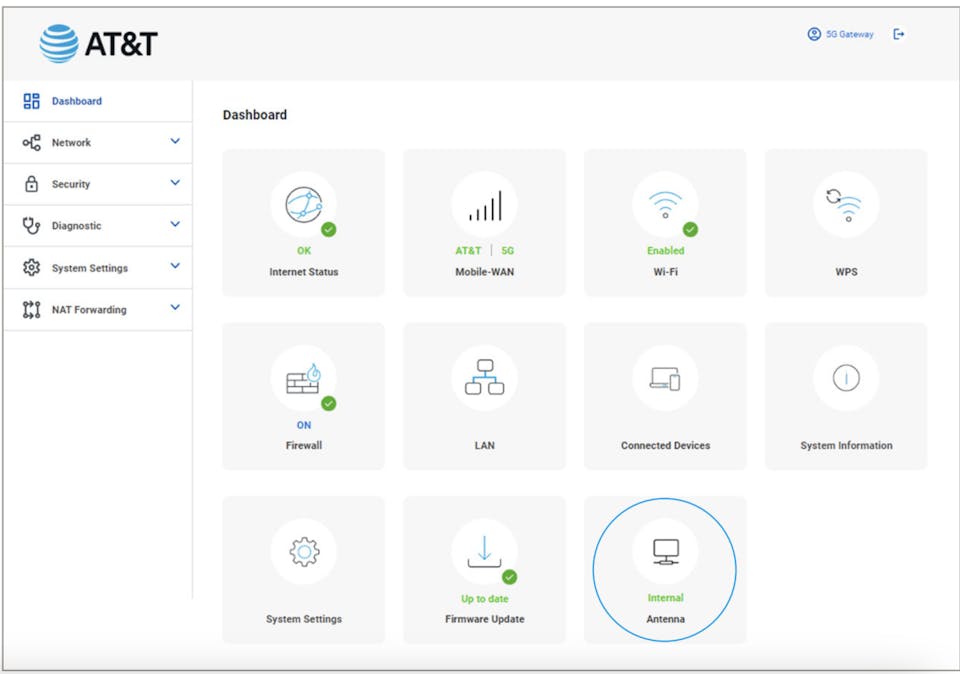960x674 pixels.
Task: Expand the Security sidebar chevron
Action: (175, 184)
